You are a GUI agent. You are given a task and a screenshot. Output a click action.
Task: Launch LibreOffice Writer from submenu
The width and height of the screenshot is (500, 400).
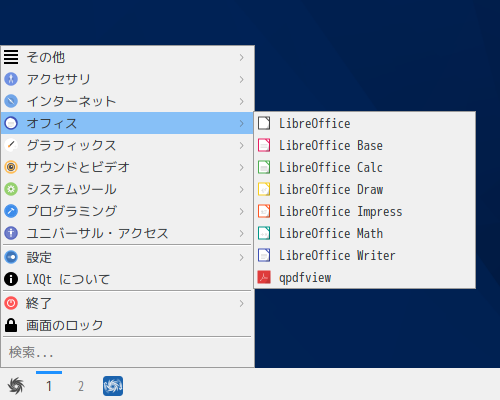coord(365,255)
